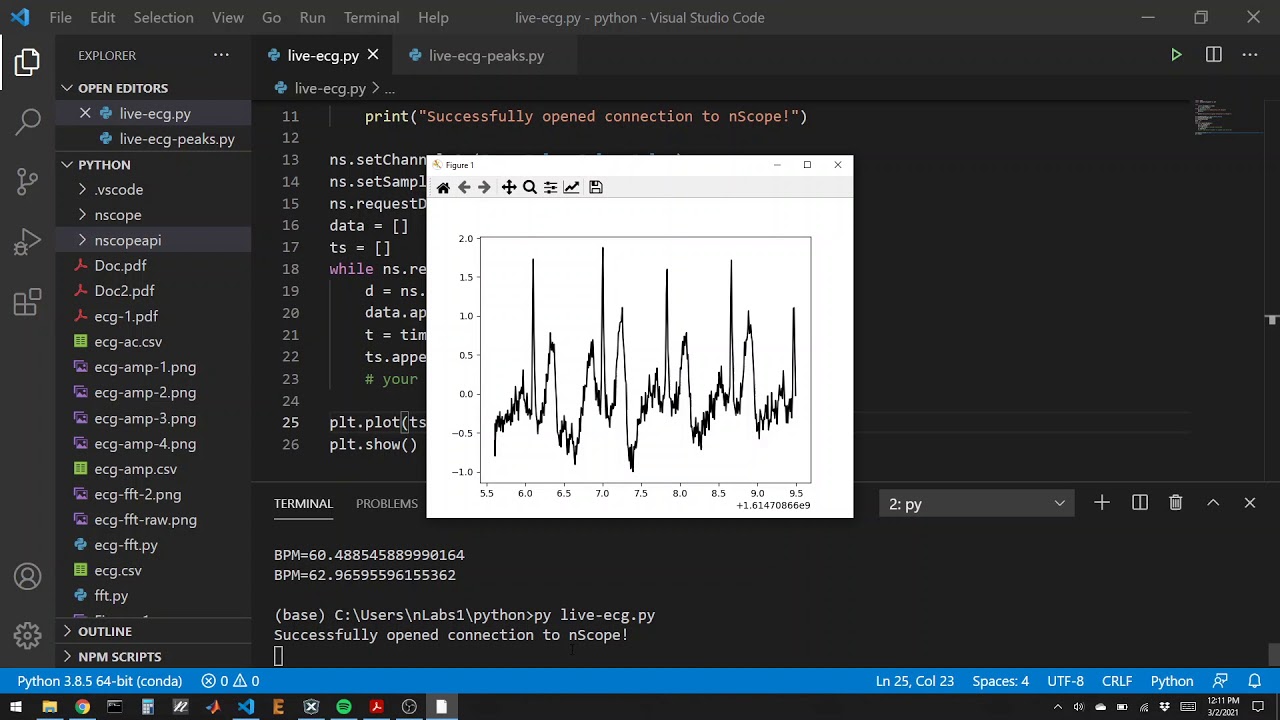
Task: Open the terminal selector dropdown '2: py'
Action: (x=976, y=504)
